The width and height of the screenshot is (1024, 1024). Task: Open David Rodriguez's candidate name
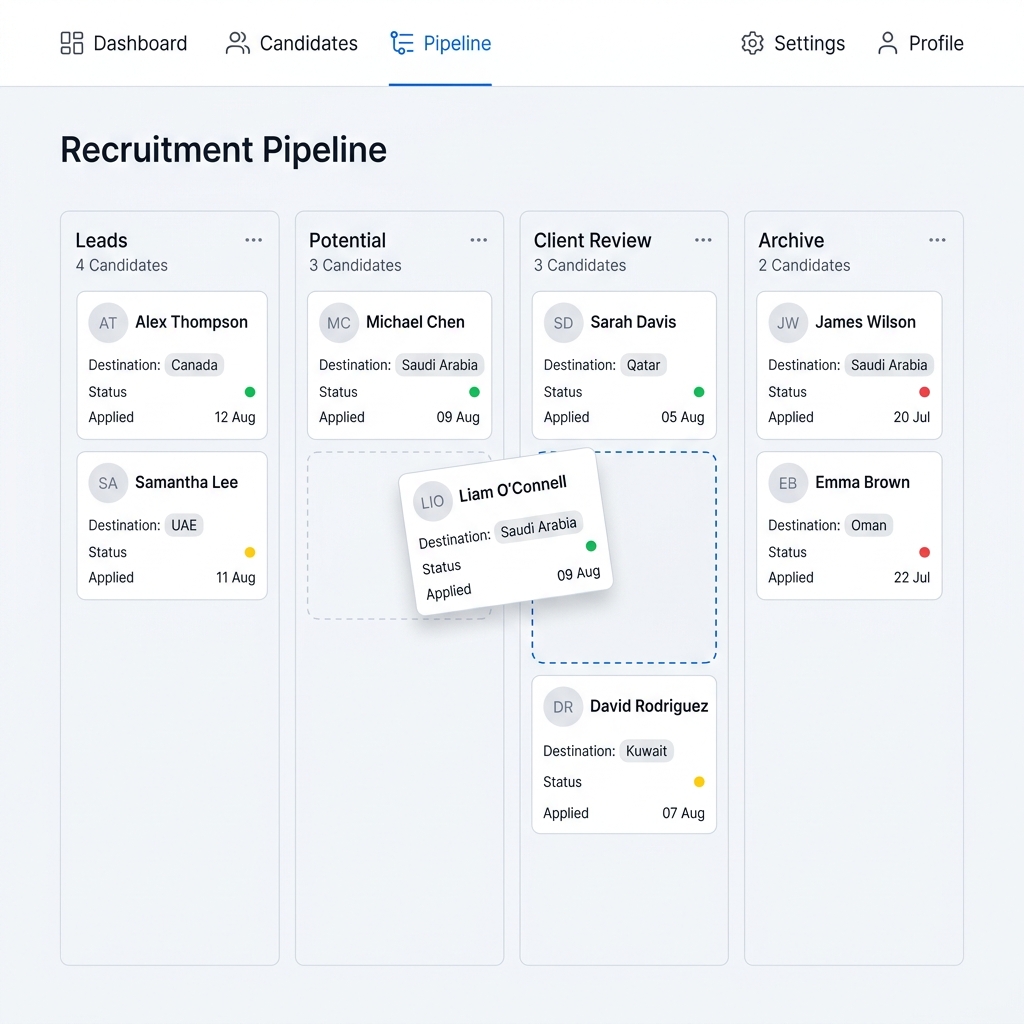click(x=649, y=706)
